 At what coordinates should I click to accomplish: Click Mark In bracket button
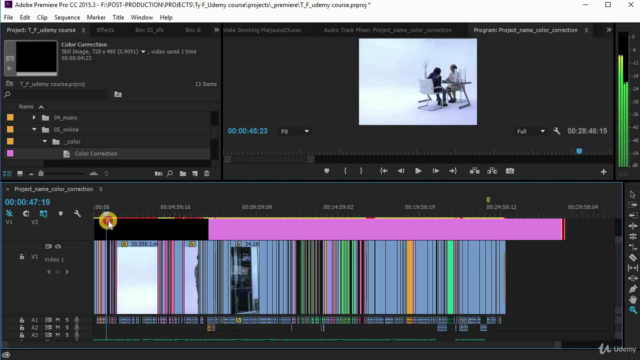345,171
